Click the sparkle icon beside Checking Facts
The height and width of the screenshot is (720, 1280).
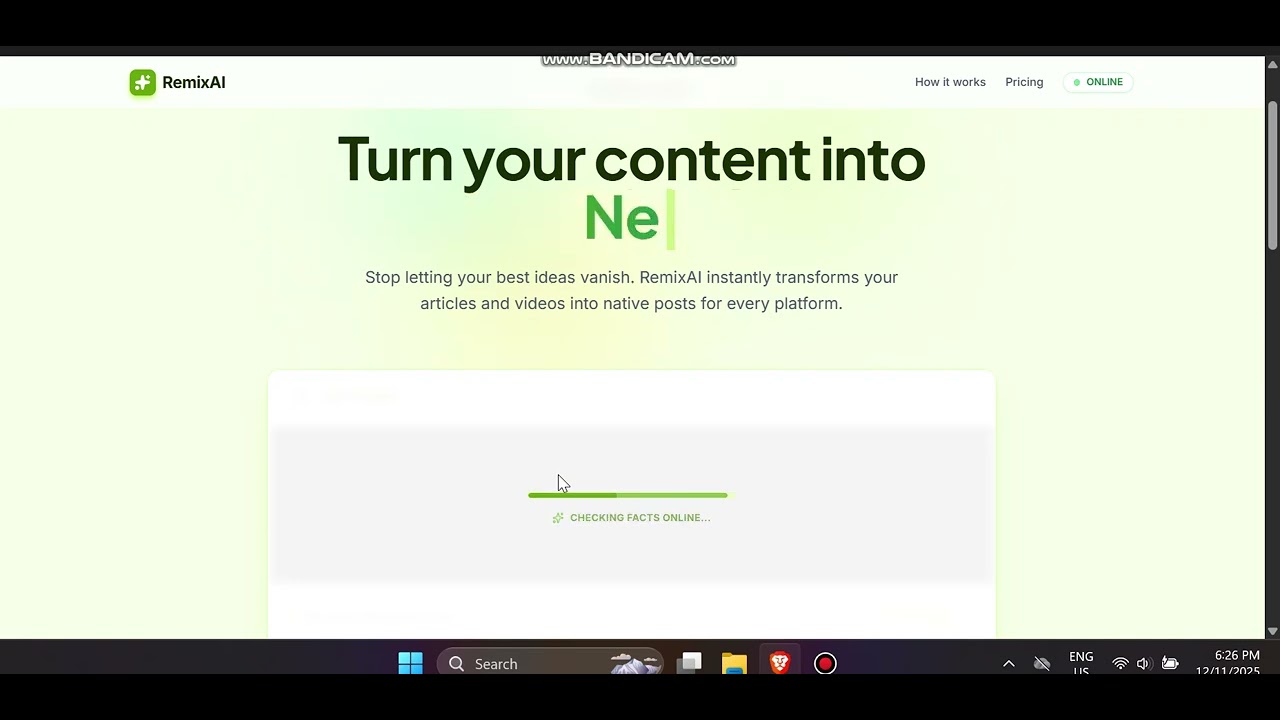(x=558, y=518)
